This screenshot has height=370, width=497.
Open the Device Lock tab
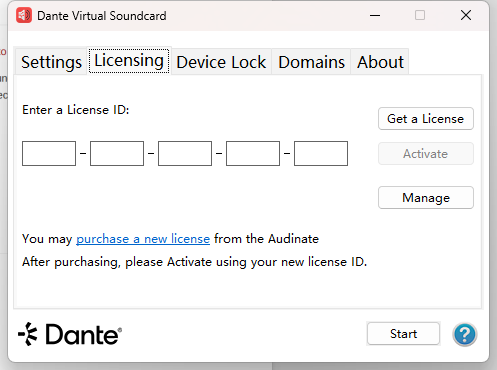(221, 62)
